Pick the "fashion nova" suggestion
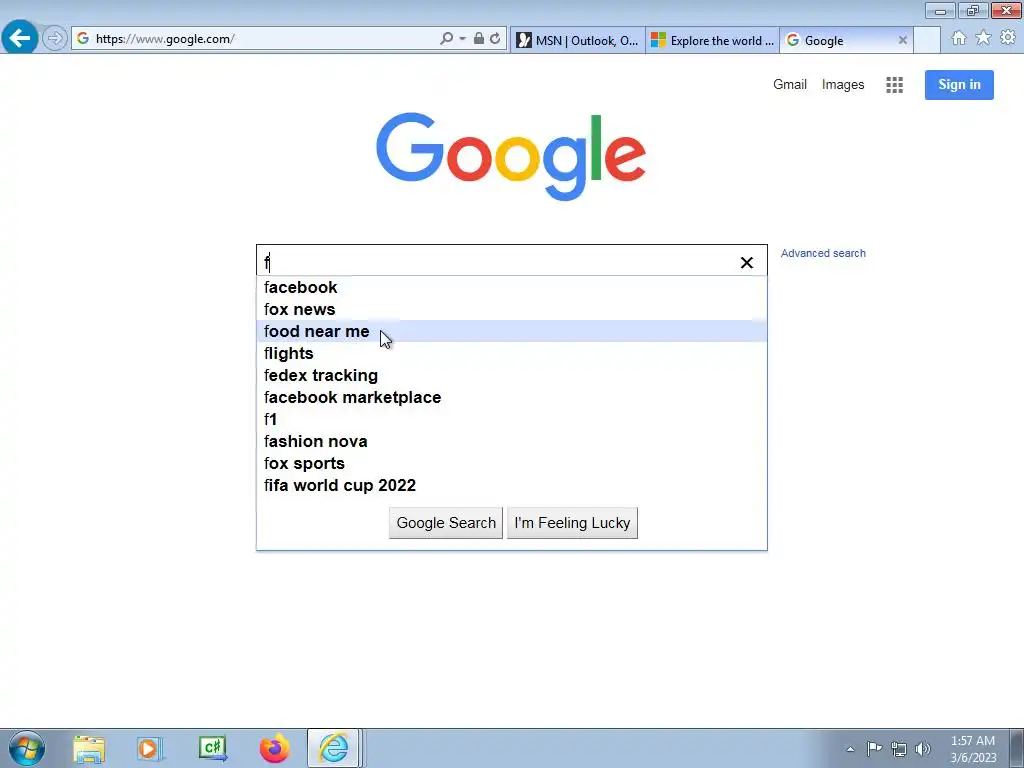Screen dimensions: 1024x768 (x=511, y=441)
